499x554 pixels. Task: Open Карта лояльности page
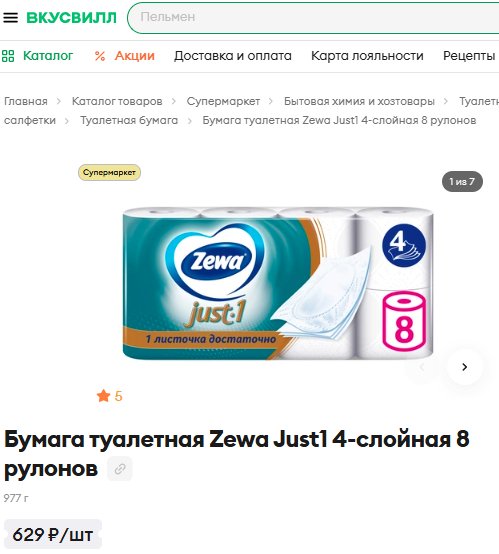pos(367,56)
